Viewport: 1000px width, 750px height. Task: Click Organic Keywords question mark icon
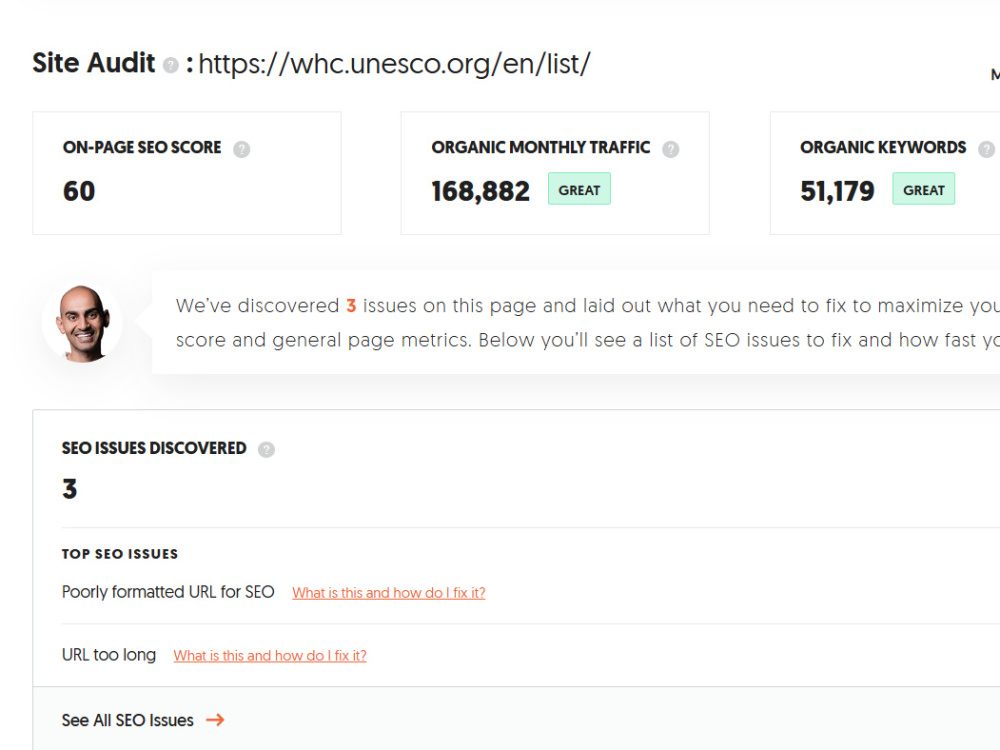[987, 149]
